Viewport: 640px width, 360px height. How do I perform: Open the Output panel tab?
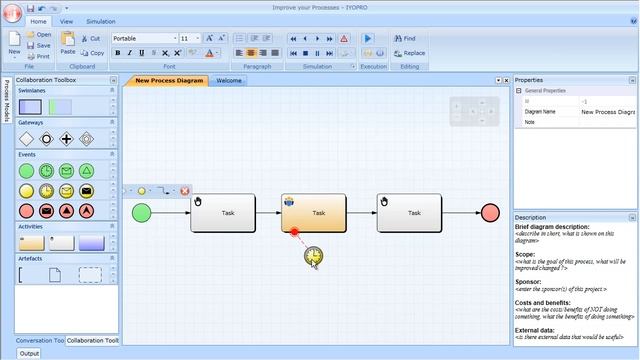point(29,353)
